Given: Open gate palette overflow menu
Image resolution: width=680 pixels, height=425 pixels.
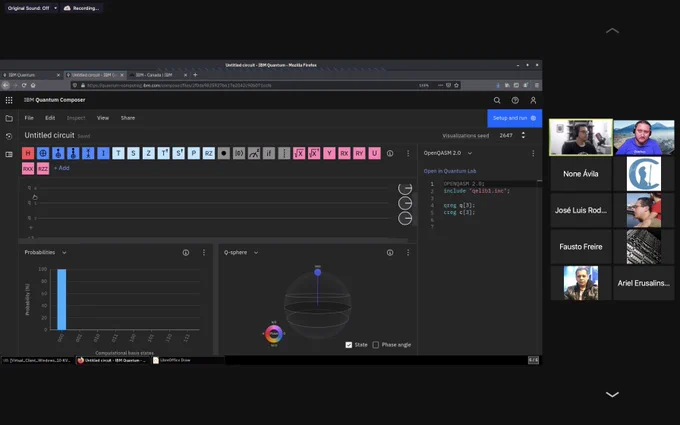Looking at the screenshot, I should (x=408, y=153).
